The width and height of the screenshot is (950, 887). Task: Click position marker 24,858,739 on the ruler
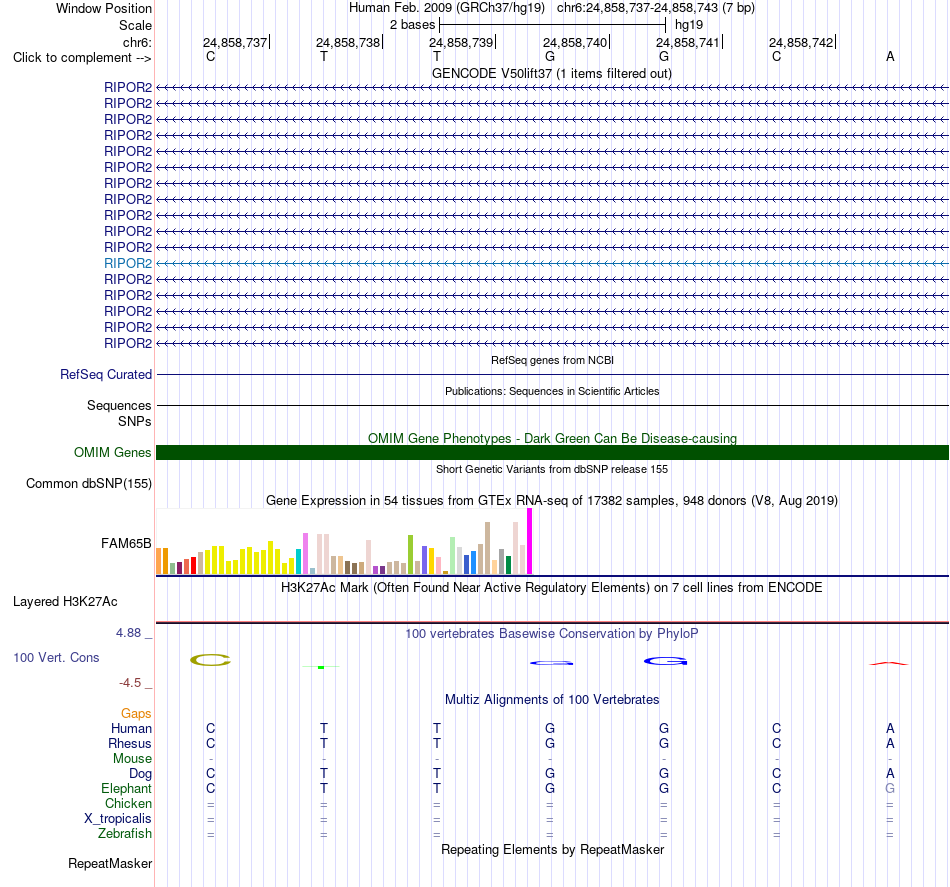click(463, 42)
